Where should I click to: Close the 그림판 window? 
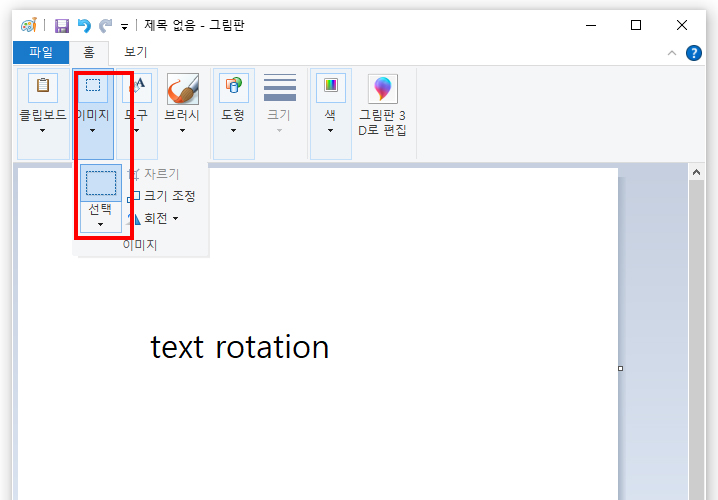click(x=682, y=25)
